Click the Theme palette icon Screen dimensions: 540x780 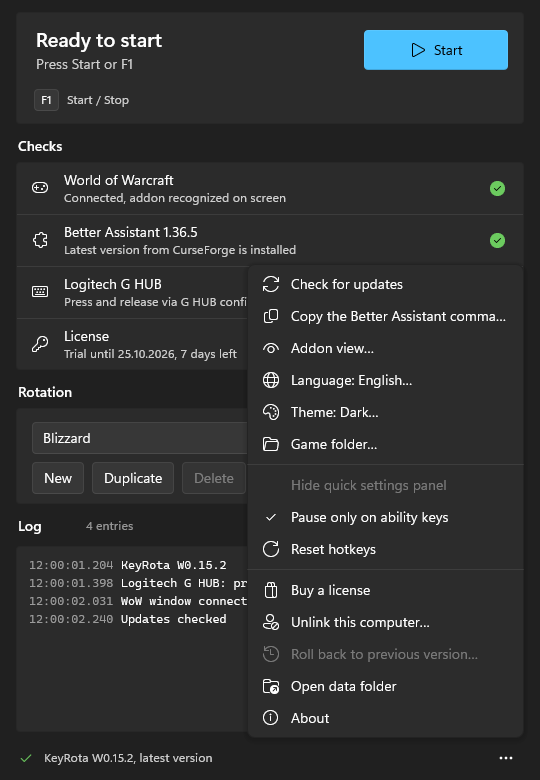[x=270, y=412]
